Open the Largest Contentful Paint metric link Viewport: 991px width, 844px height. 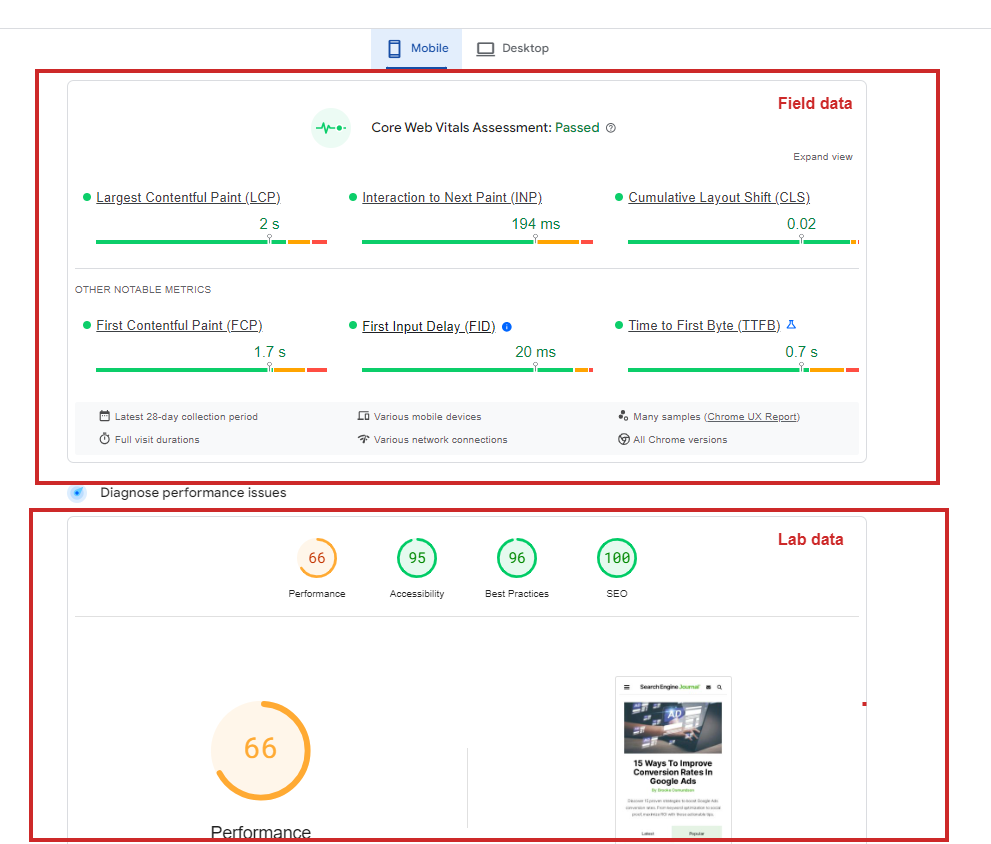pyautogui.click(x=187, y=197)
